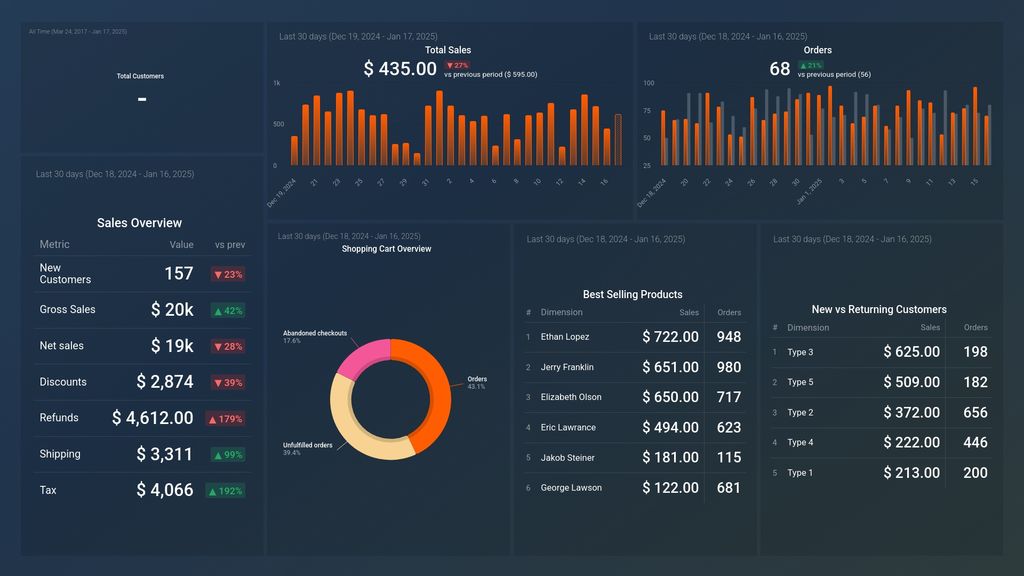Select the Jakob Steiner product row
This screenshot has height=576, width=1024.
click(x=633, y=458)
